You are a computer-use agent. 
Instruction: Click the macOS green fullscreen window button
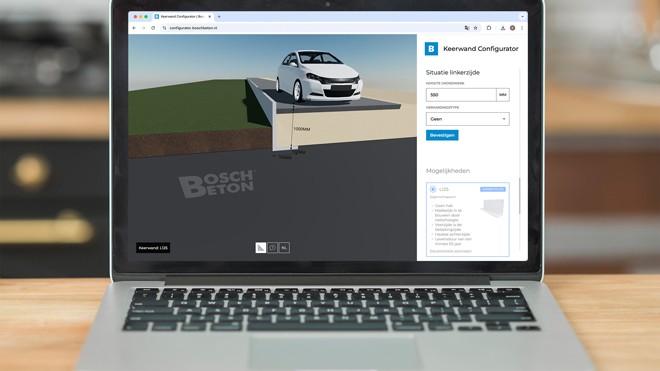pyautogui.click(x=146, y=16)
